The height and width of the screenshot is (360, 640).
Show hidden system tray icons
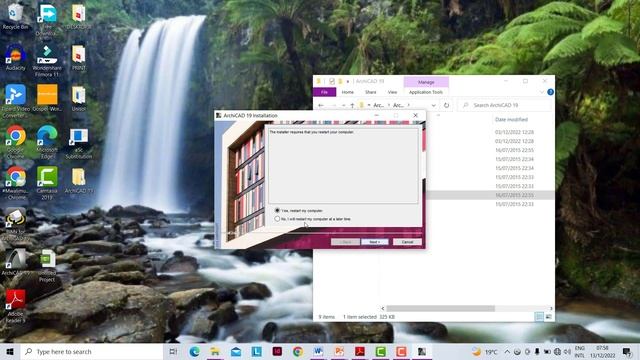click(507, 351)
